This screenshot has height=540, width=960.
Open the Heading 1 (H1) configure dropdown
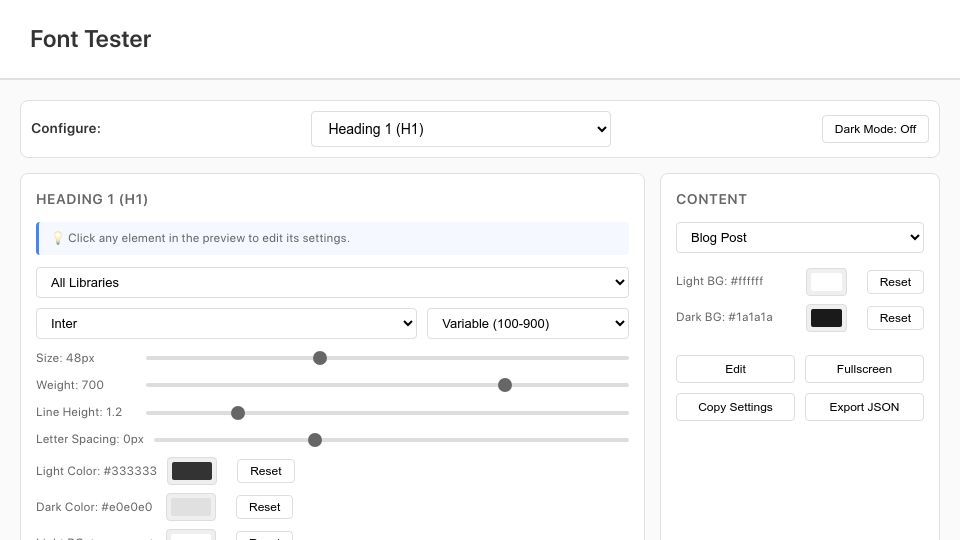coord(460,129)
